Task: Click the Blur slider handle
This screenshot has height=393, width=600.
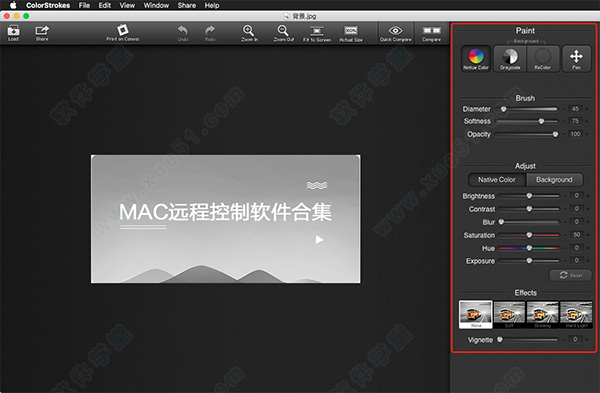Action: [x=501, y=222]
